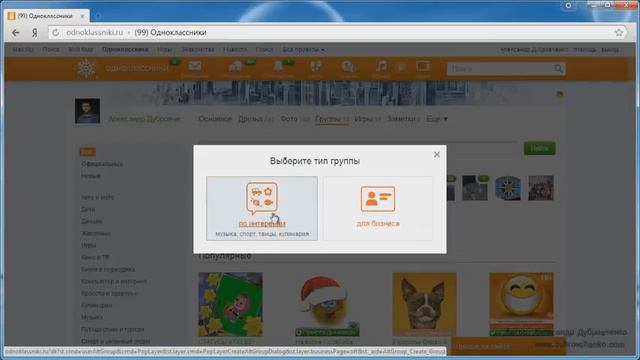Open 'Знакомства' link in top bar
The image size is (640, 360).
(198, 49)
